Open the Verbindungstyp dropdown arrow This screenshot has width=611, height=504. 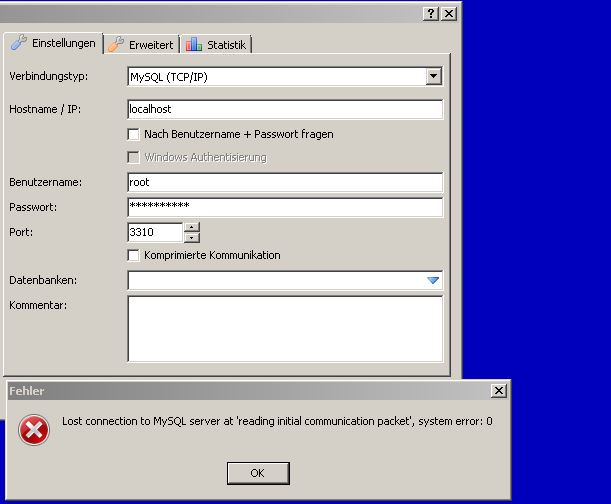point(434,76)
